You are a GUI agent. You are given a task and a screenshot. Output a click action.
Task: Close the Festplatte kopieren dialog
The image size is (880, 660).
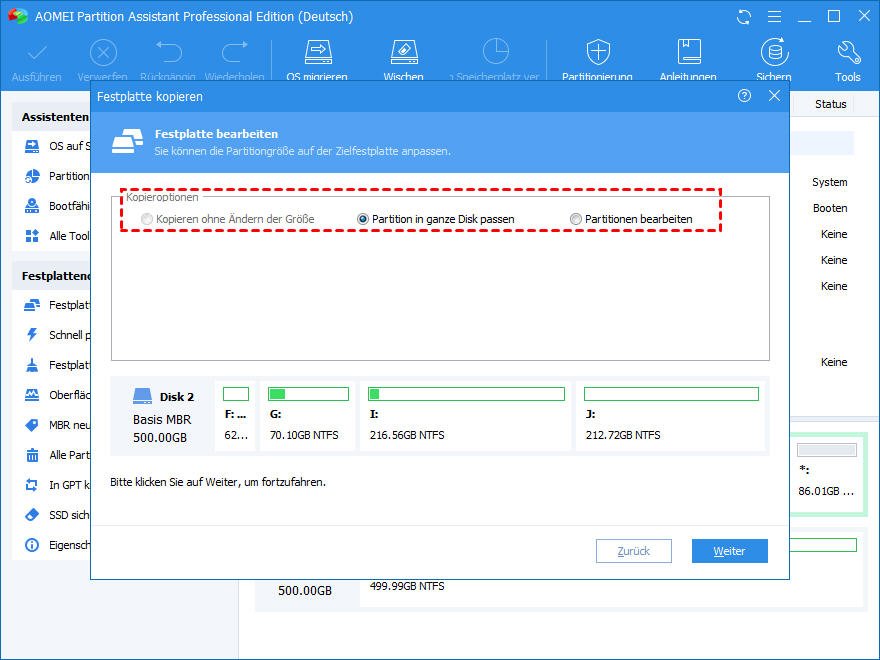[x=774, y=96]
